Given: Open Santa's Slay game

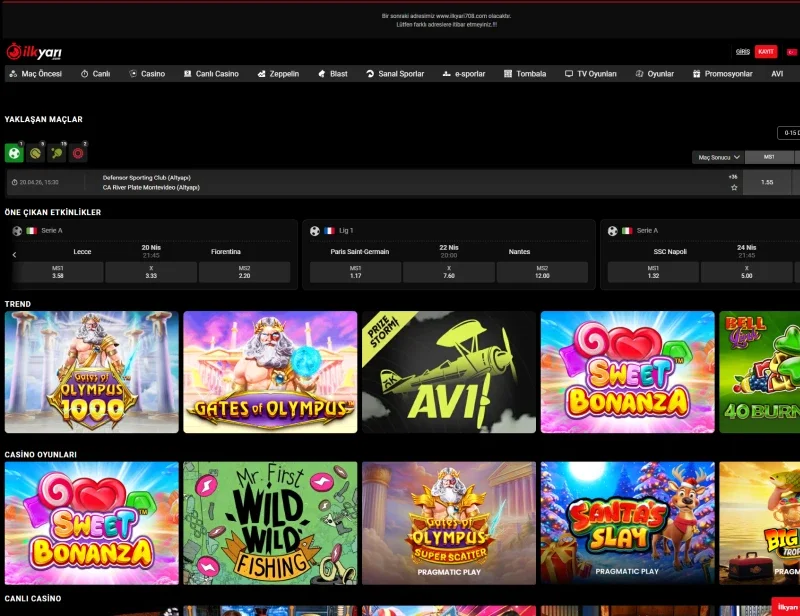Looking at the screenshot, I should (x=628, y=523).
